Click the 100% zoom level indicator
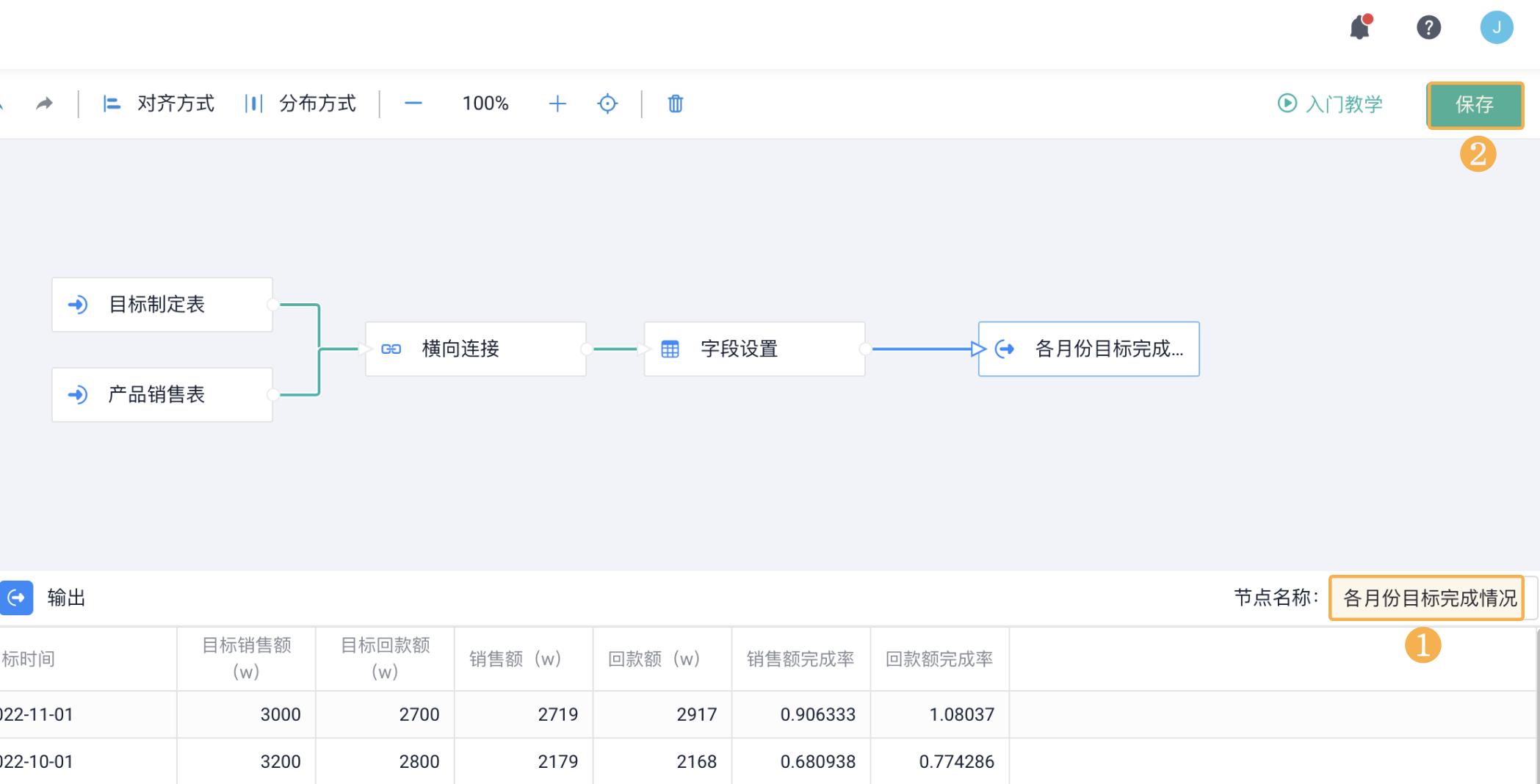This screenshot has height=784, width=1540. 485,104
